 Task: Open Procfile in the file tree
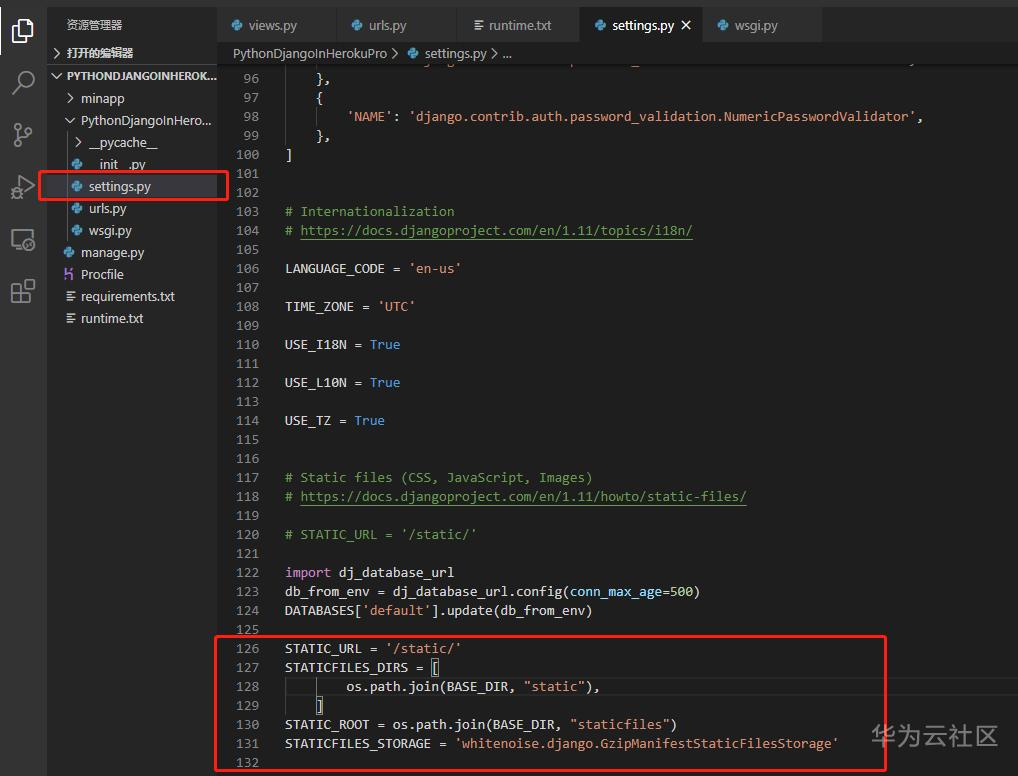(x=132, y=275)
